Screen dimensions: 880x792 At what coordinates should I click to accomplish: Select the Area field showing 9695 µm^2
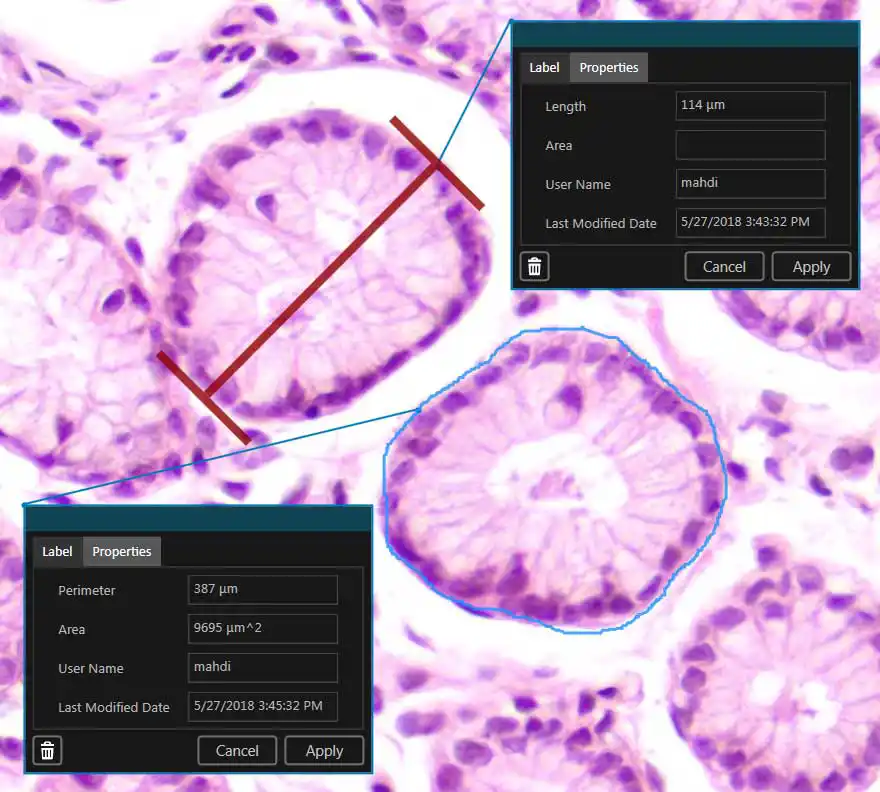[262, 629]
